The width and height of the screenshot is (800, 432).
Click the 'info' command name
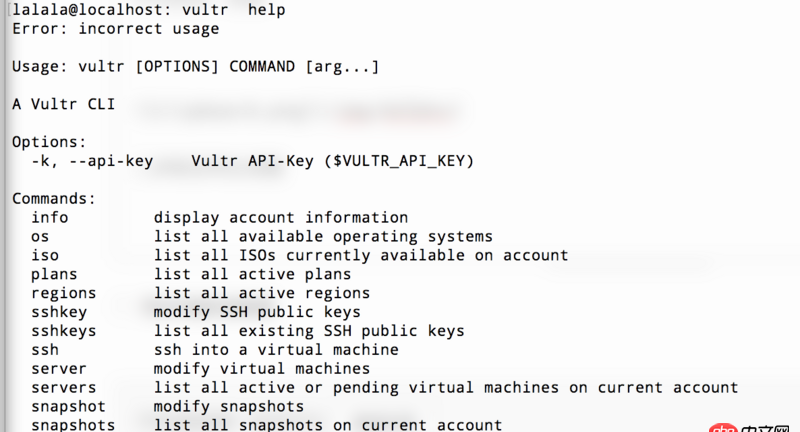click(50, 218)
